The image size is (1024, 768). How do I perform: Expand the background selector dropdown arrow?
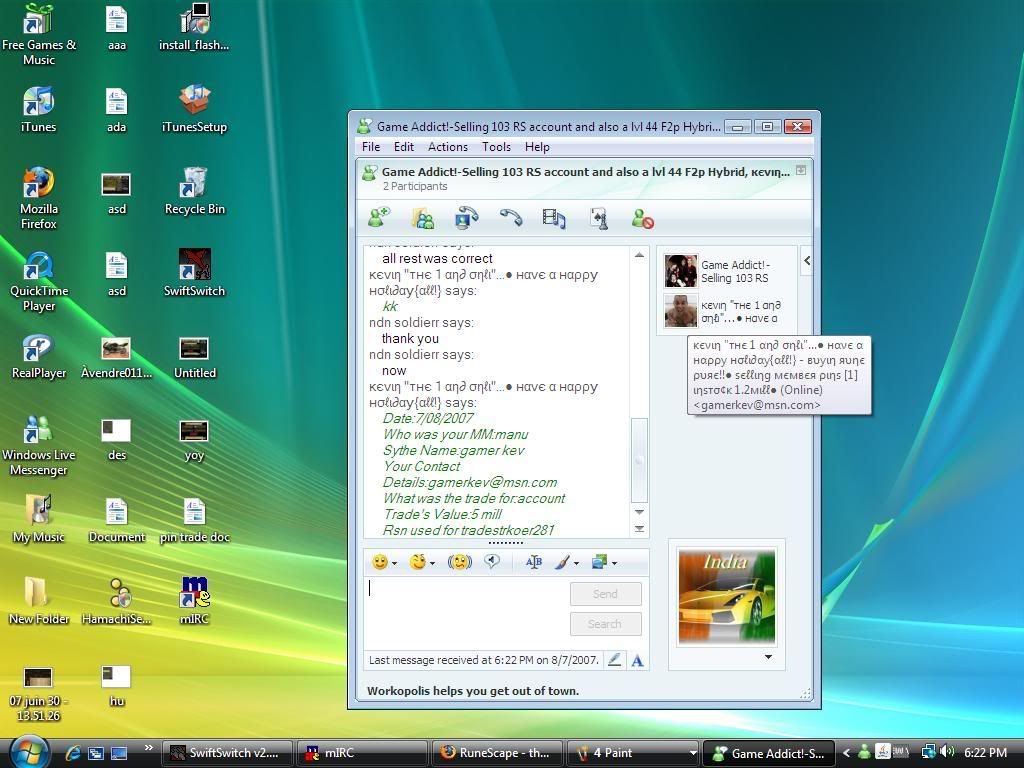coord(614,563)
